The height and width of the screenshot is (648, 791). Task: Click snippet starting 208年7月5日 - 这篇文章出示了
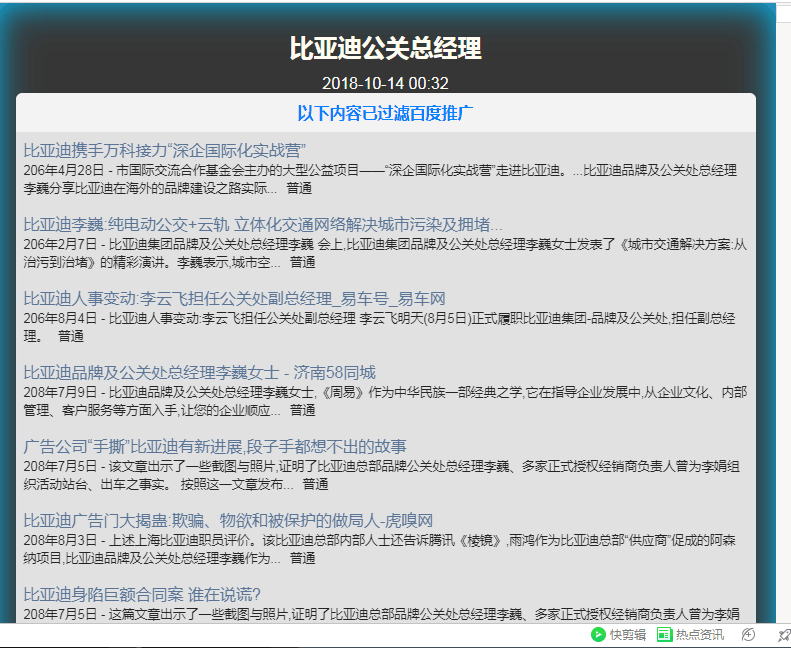click(381, 614)
